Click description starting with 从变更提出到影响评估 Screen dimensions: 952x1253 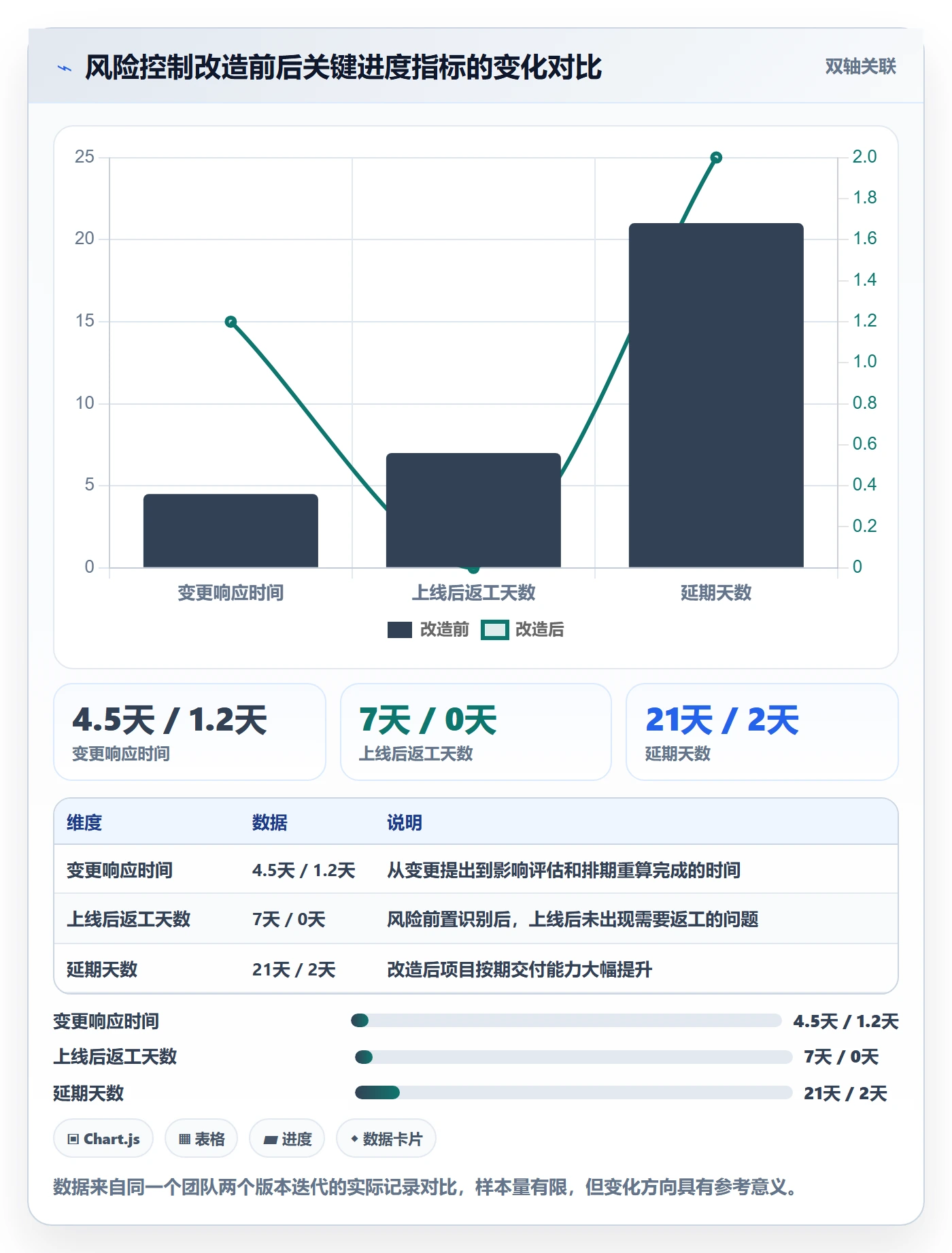click(564, 870)
